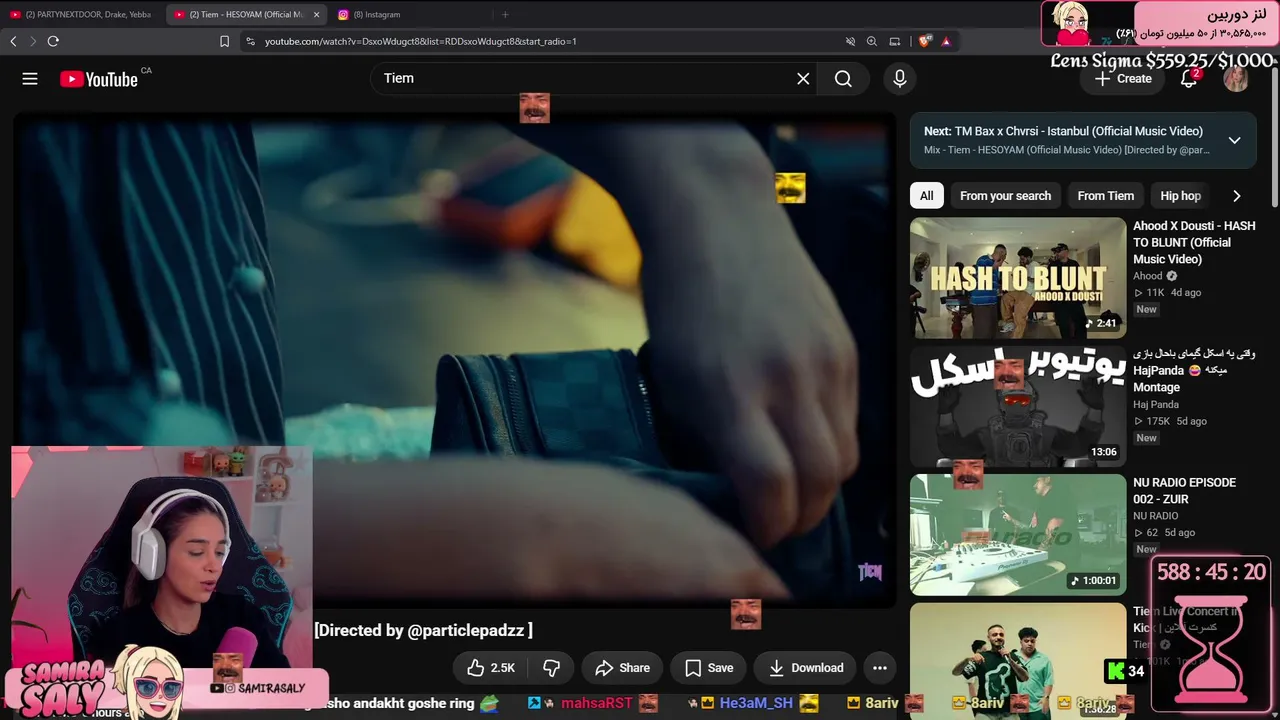Open the more actions three-dot menu
Viewport: 1280px width, 720px height.
[x=880, y=668]
